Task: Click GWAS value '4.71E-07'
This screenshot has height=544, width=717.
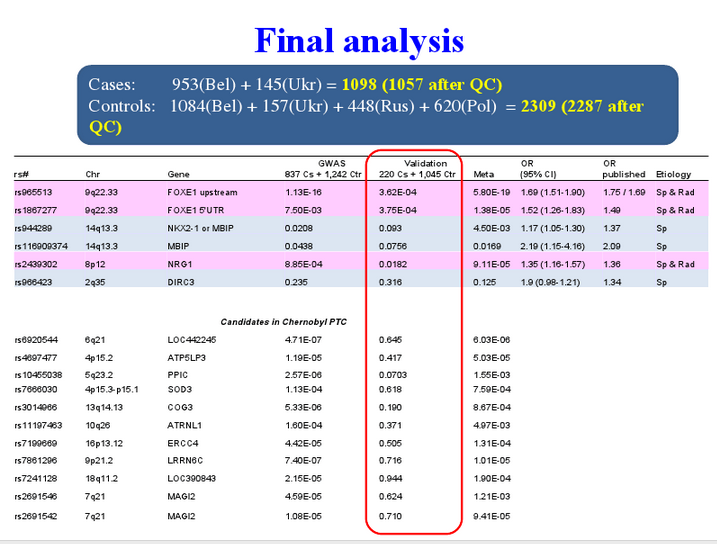Action: click(303, 340)
